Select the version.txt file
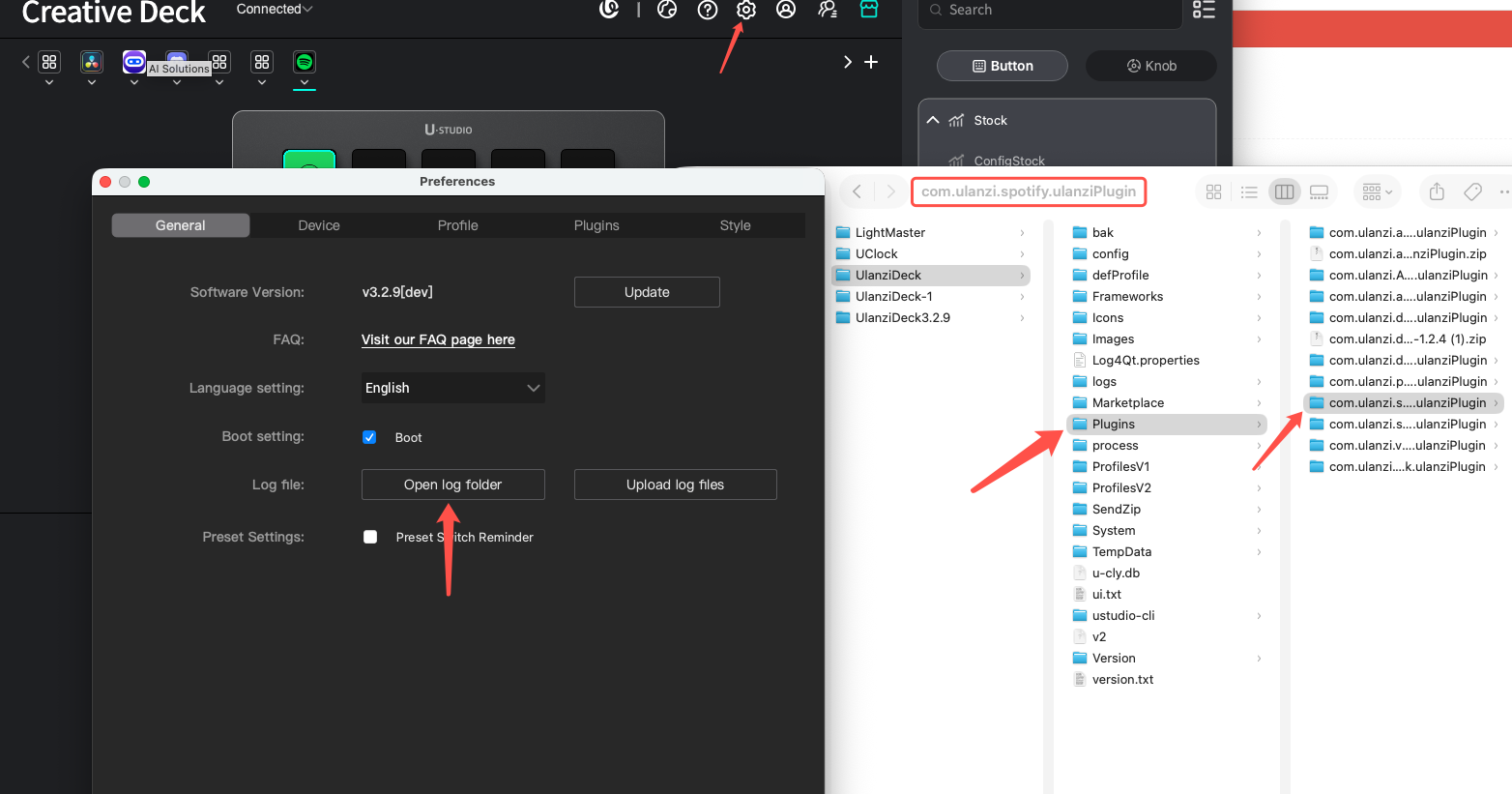 click(1167, 679)
